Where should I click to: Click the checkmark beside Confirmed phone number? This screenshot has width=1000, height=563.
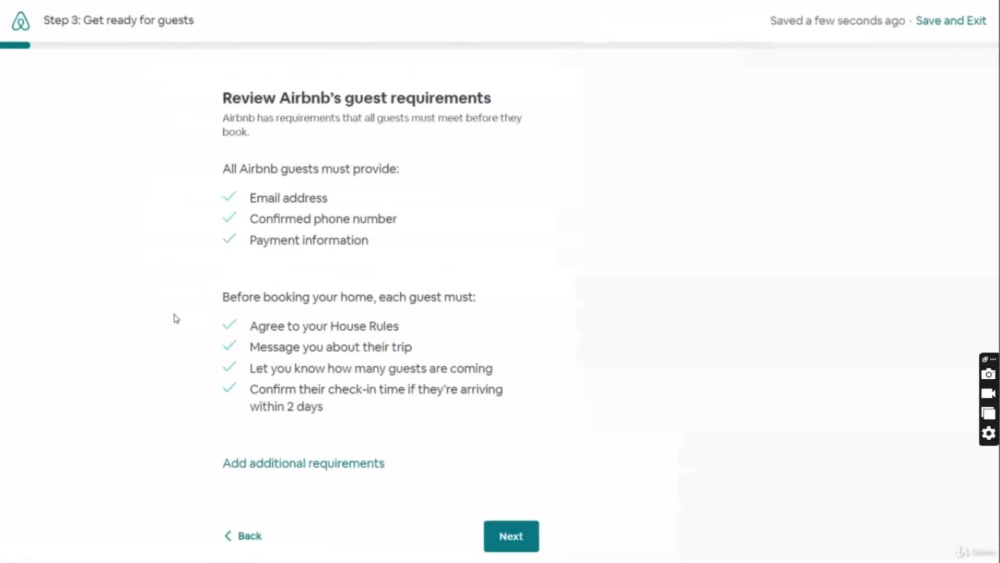coord(230,218)
